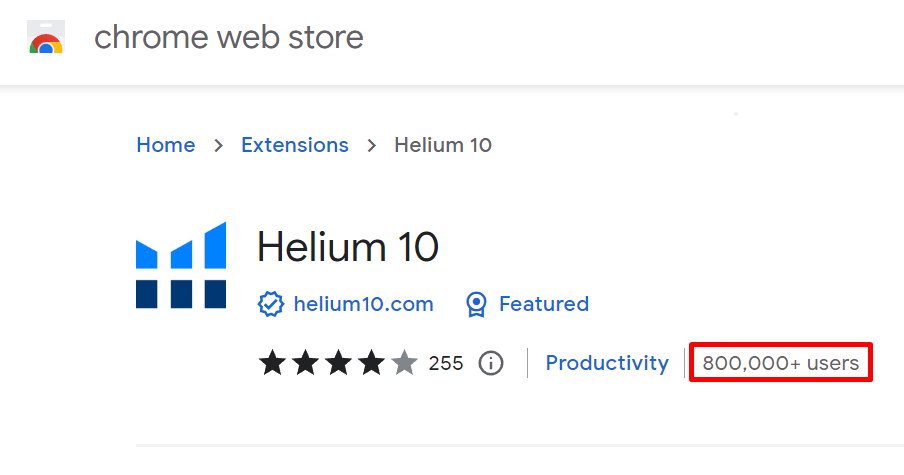Click the gray fifth rating star
The image size is (904, 475).
coord(404,362)
